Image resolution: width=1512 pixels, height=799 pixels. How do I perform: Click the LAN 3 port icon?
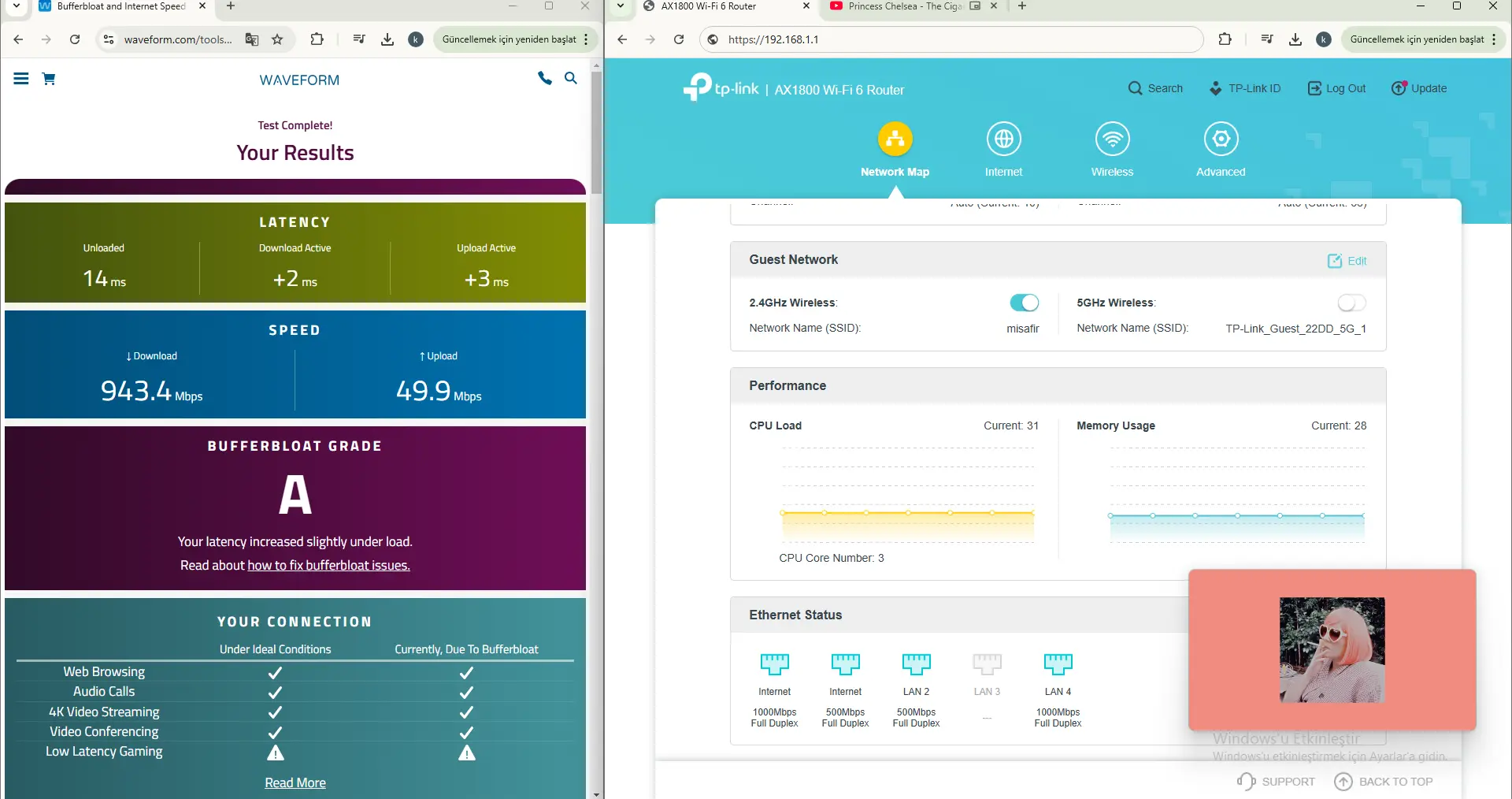[988, 663]
